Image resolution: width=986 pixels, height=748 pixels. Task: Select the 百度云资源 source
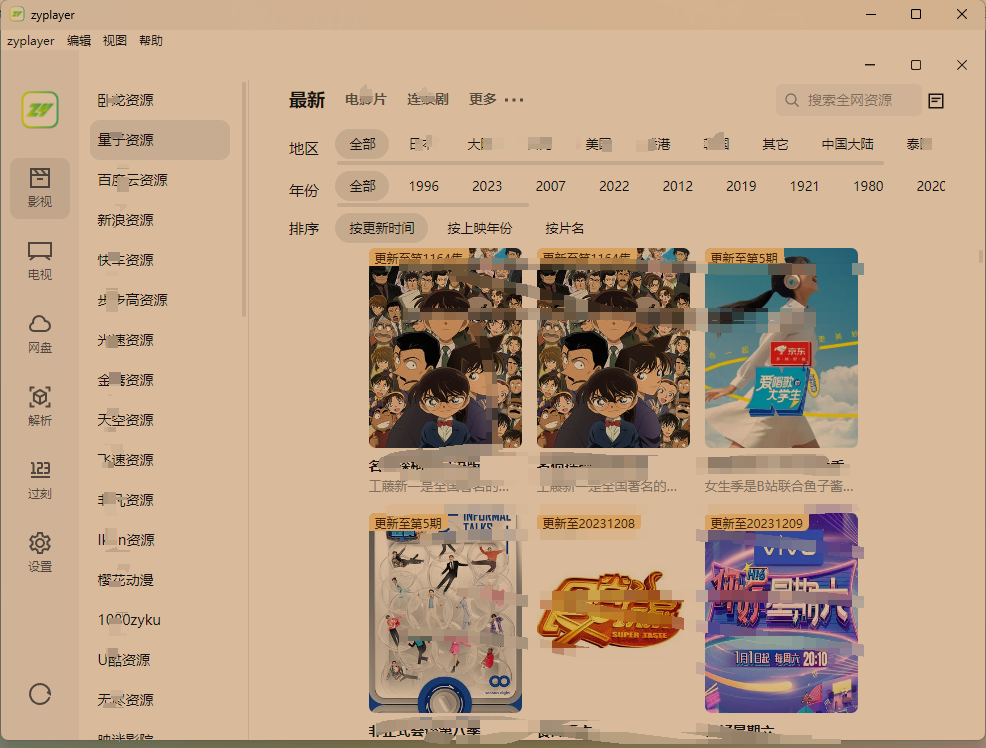point(160,180)
